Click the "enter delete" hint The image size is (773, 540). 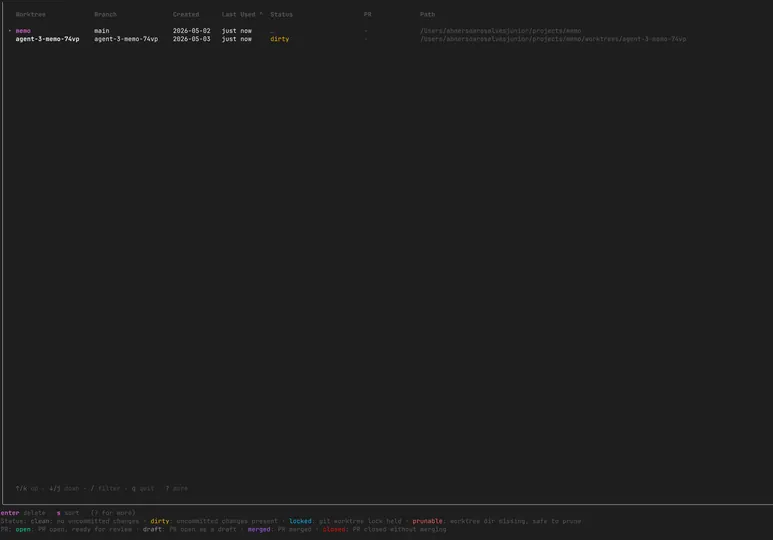tap(23, 513)
